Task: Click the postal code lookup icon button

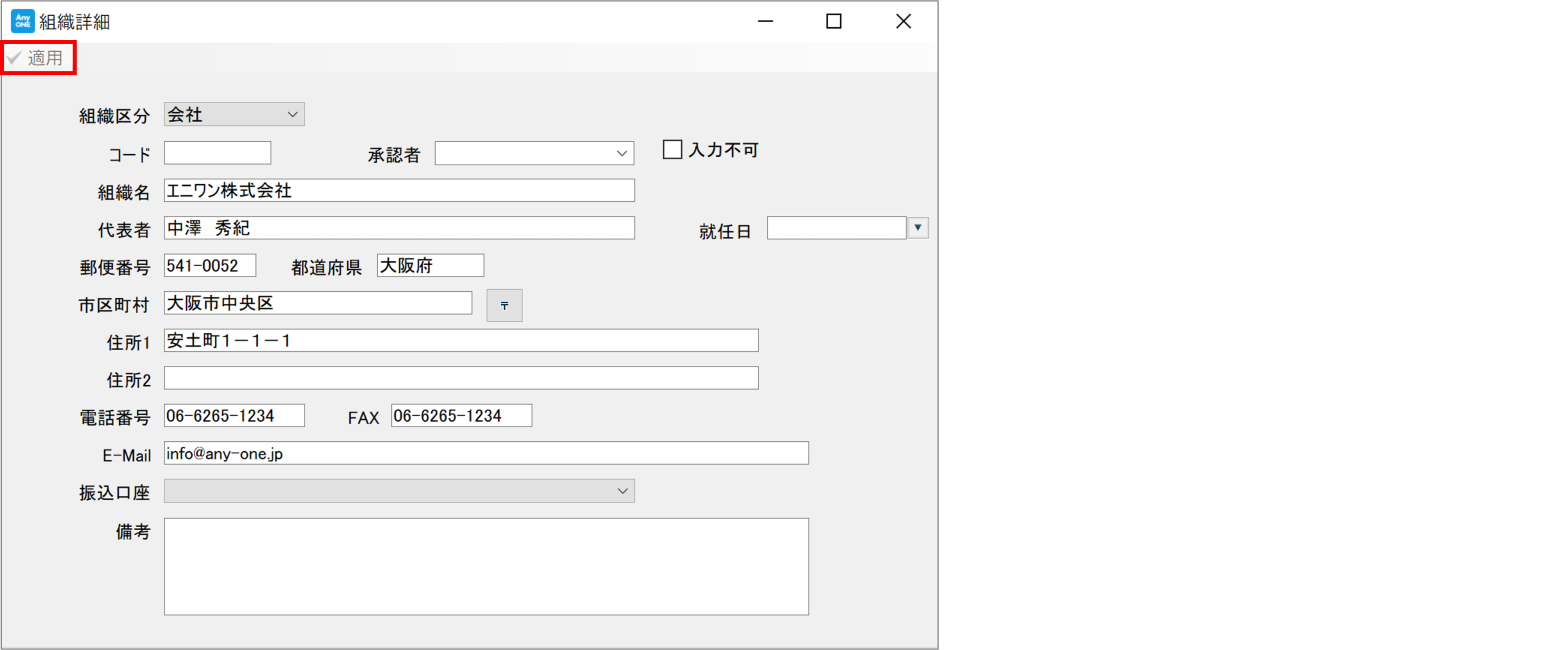Action: pyautogui.click(x=504, y=306)
